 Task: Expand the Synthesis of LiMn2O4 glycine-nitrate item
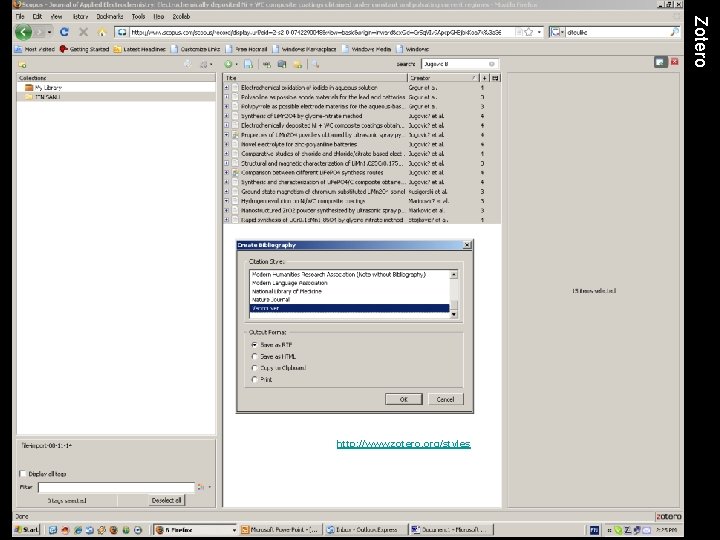click(226, 116)
